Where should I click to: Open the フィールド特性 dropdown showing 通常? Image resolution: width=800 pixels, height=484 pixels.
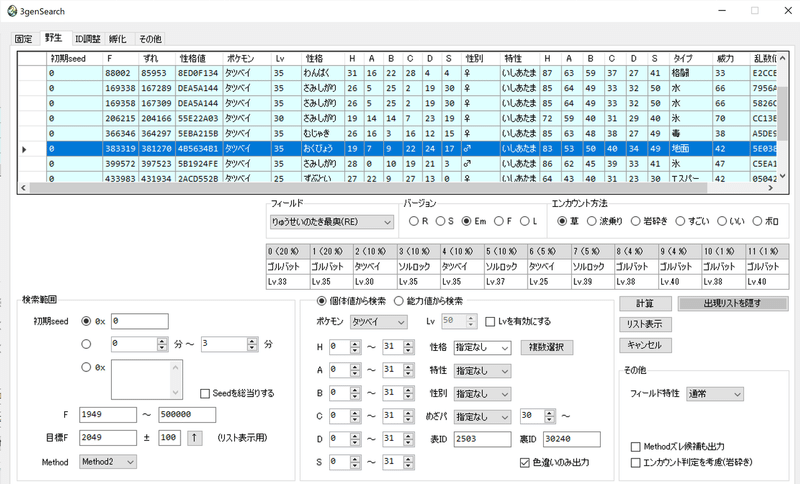coord(715,394)
